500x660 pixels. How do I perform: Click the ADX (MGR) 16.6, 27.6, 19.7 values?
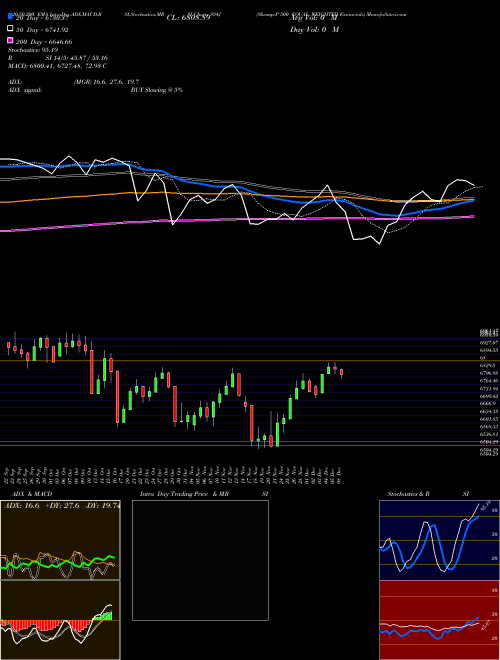tap(106, 82)
